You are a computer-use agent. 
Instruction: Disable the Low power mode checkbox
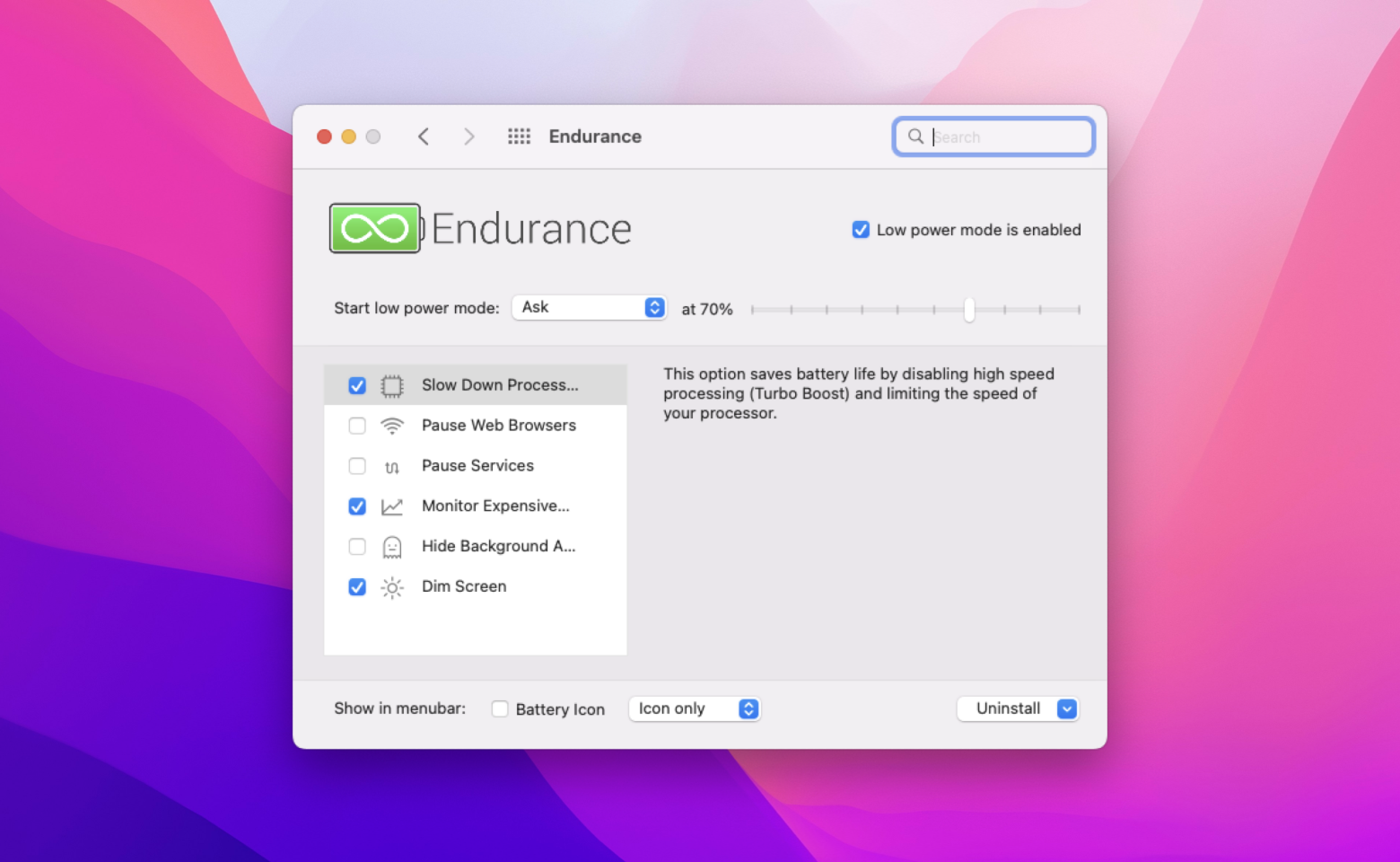pyautogui.click(x=861, y=230)
